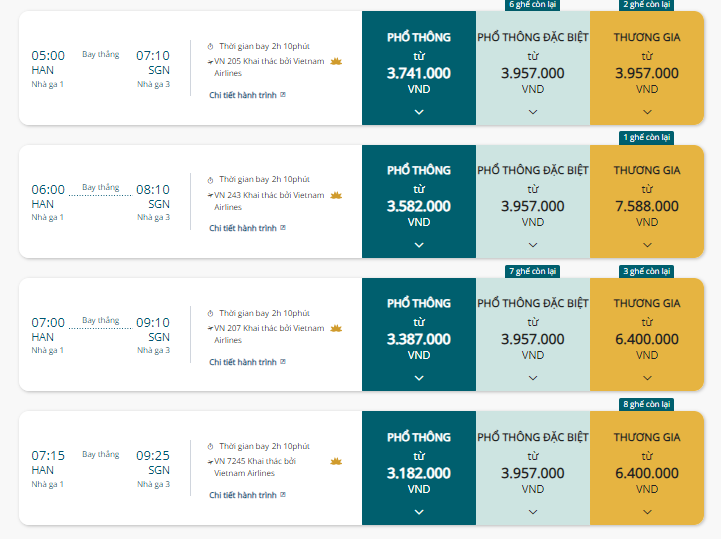Click the golden lotus icon for VN 205
Viewport: 721px width, 539px height.
(336, 62)
